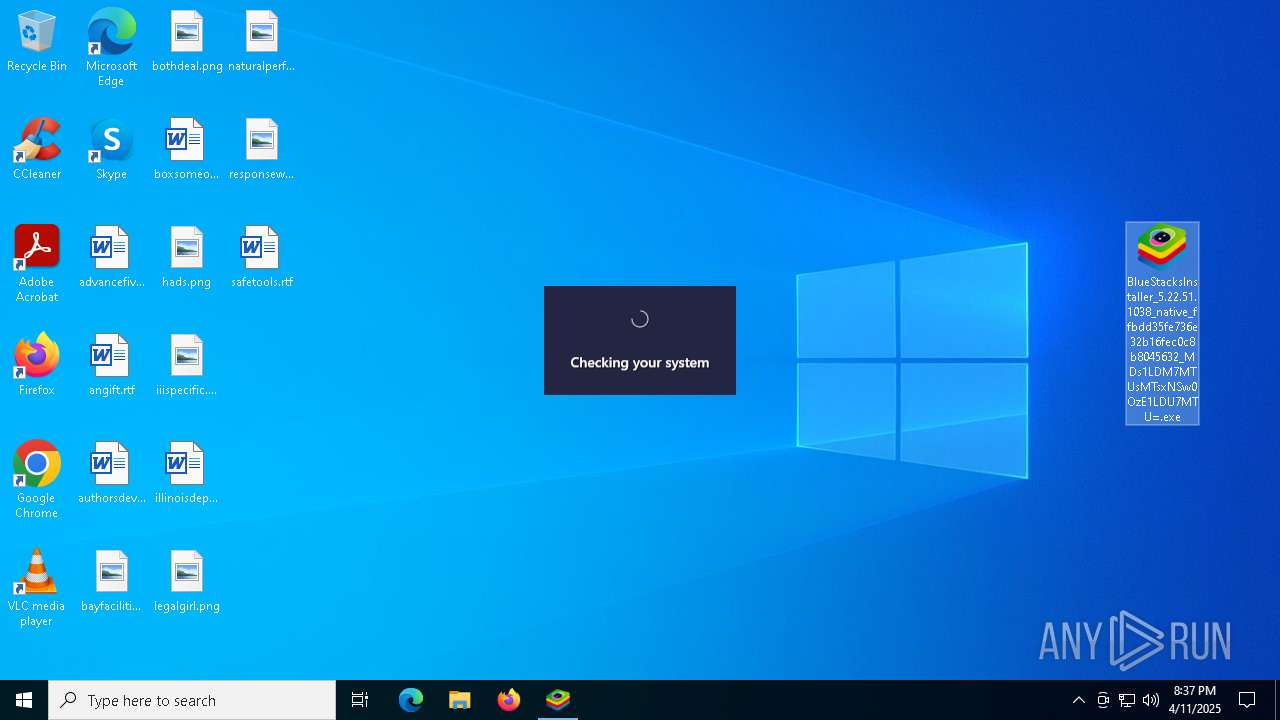Viewport: 1280px width, 720px height.
Task: Open the Windows Start menu
Action: click(x=24, y=700)
